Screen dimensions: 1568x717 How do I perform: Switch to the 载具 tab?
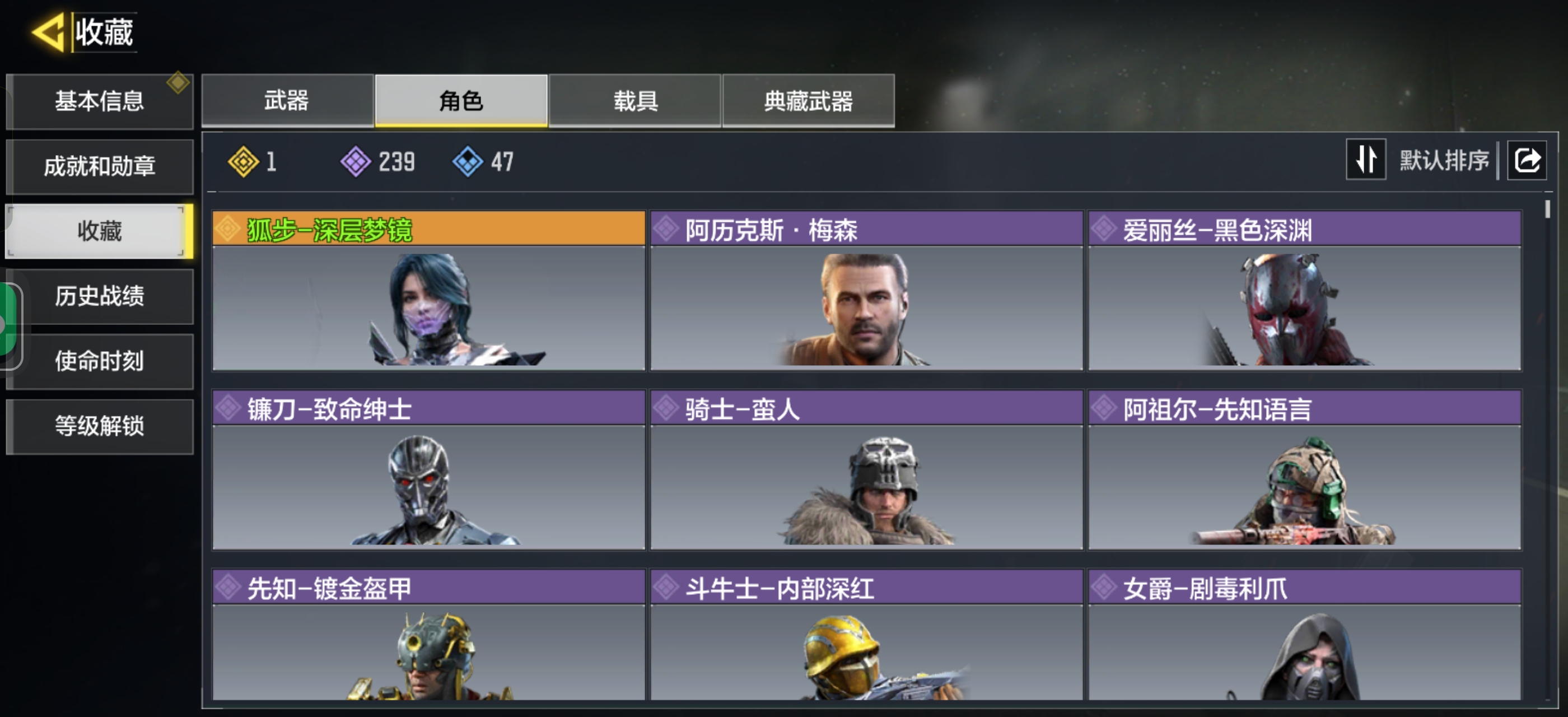pyautogui.click(x=635, y=100)
